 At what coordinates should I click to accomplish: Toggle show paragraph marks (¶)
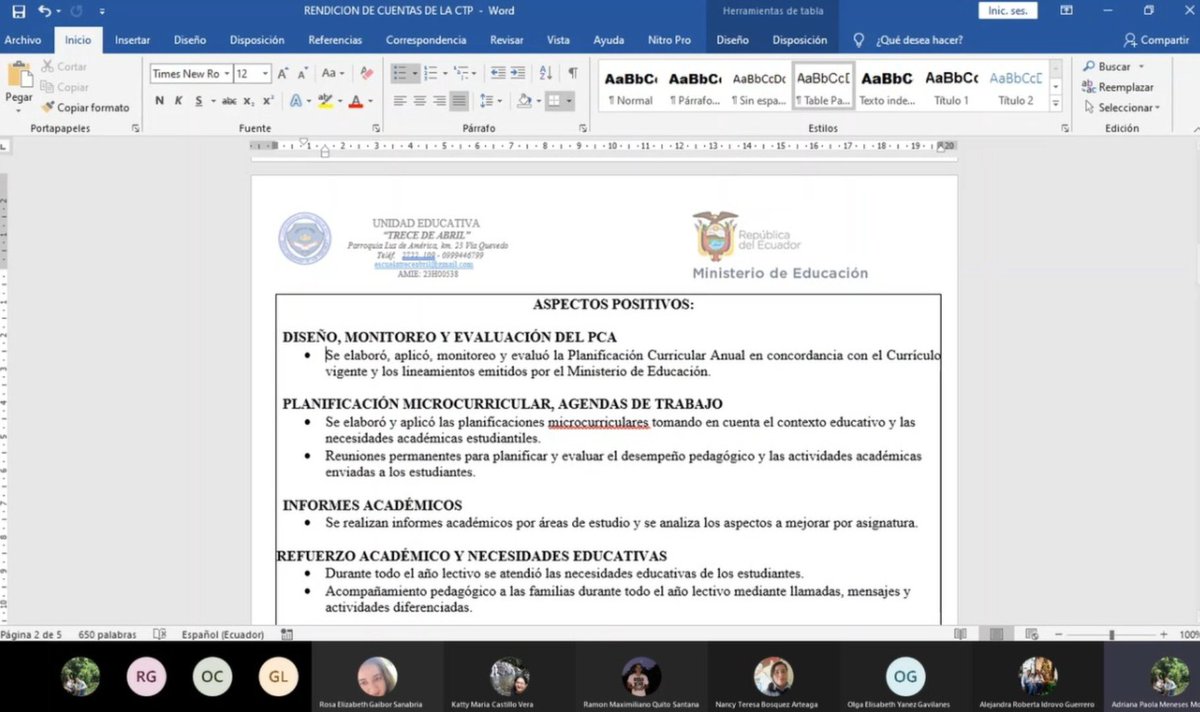click(x=573, y=74)
